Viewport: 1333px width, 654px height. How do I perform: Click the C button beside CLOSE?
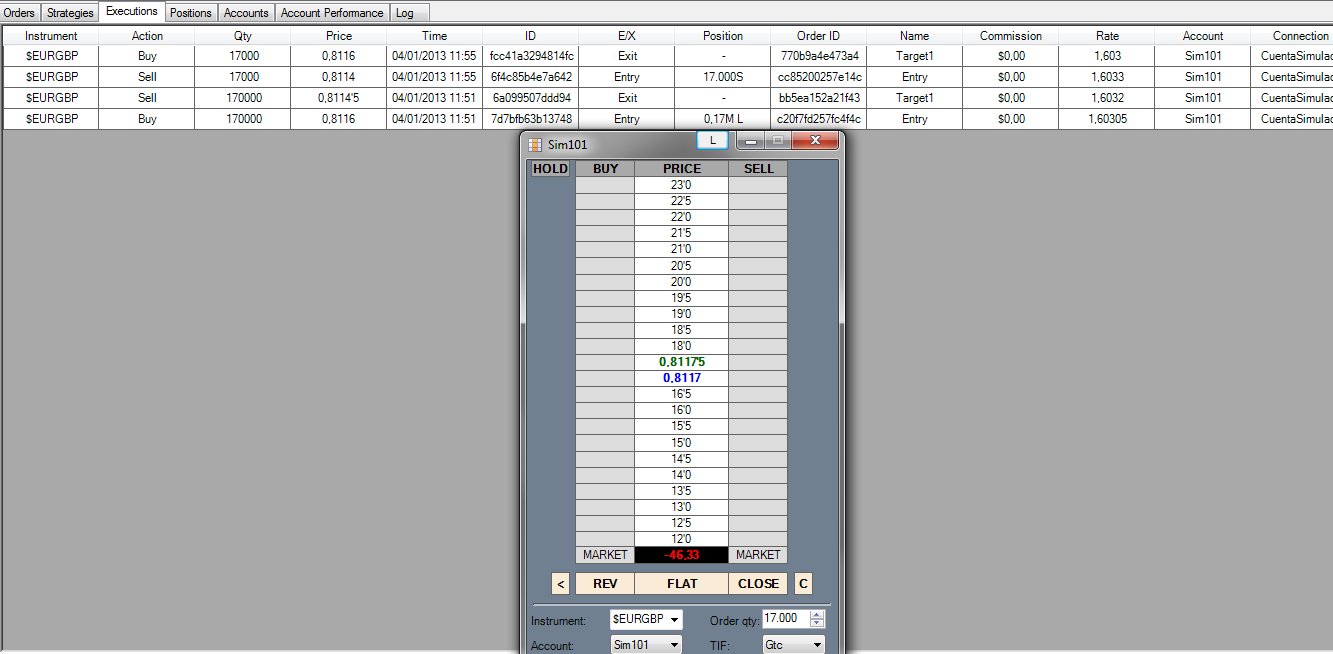(x=803, y=584)
